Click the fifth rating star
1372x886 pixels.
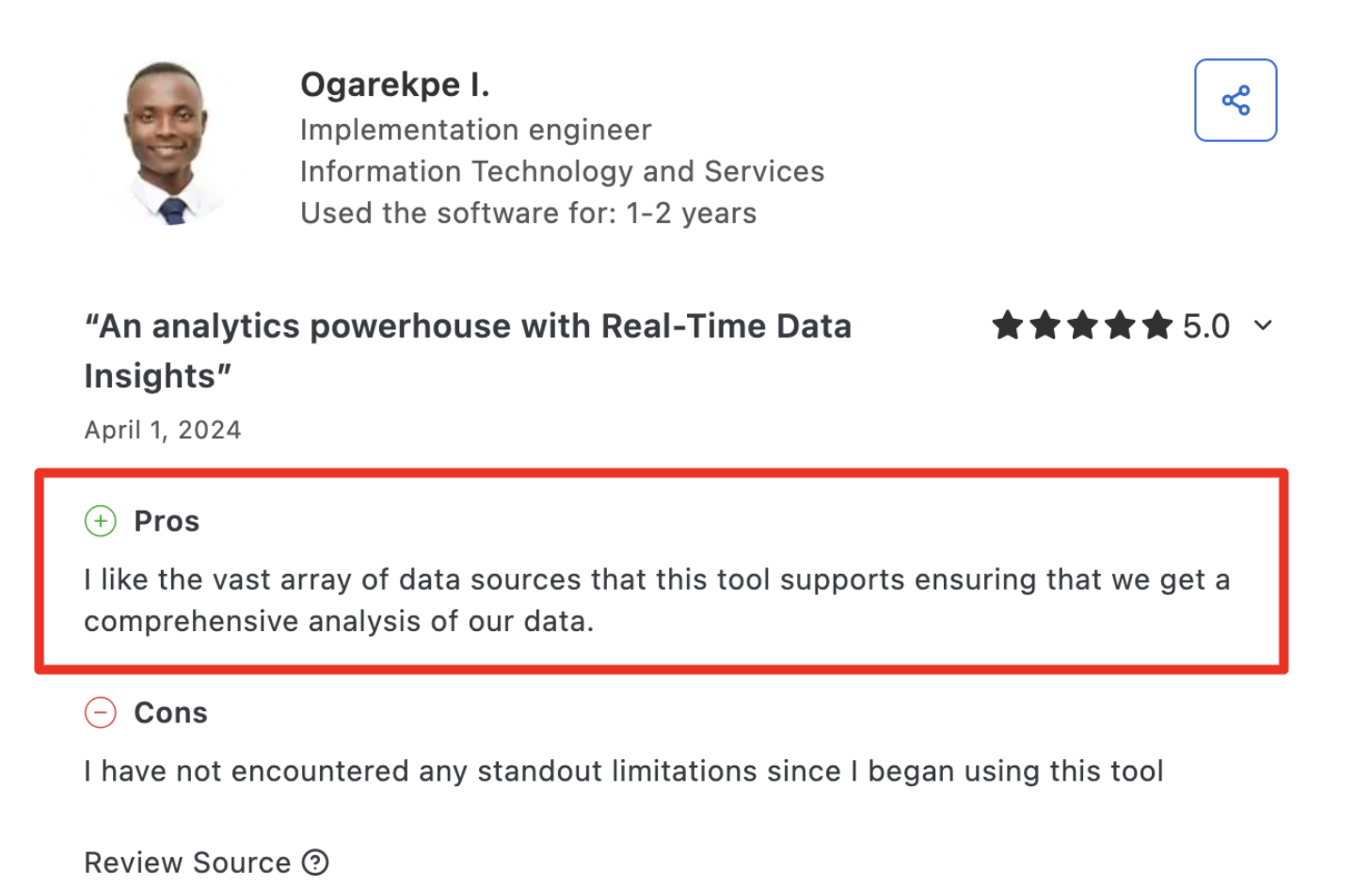1158,325
